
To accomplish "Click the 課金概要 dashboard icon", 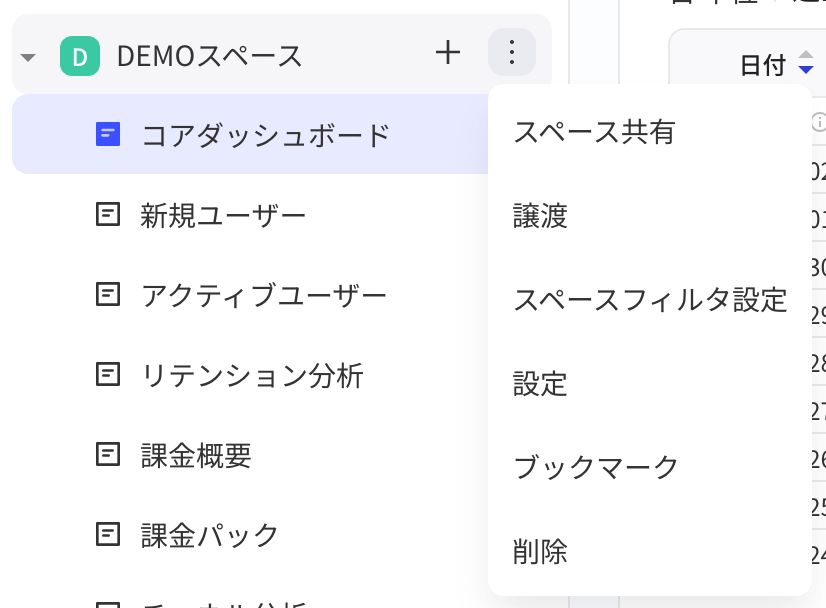I will click(108, 454).
